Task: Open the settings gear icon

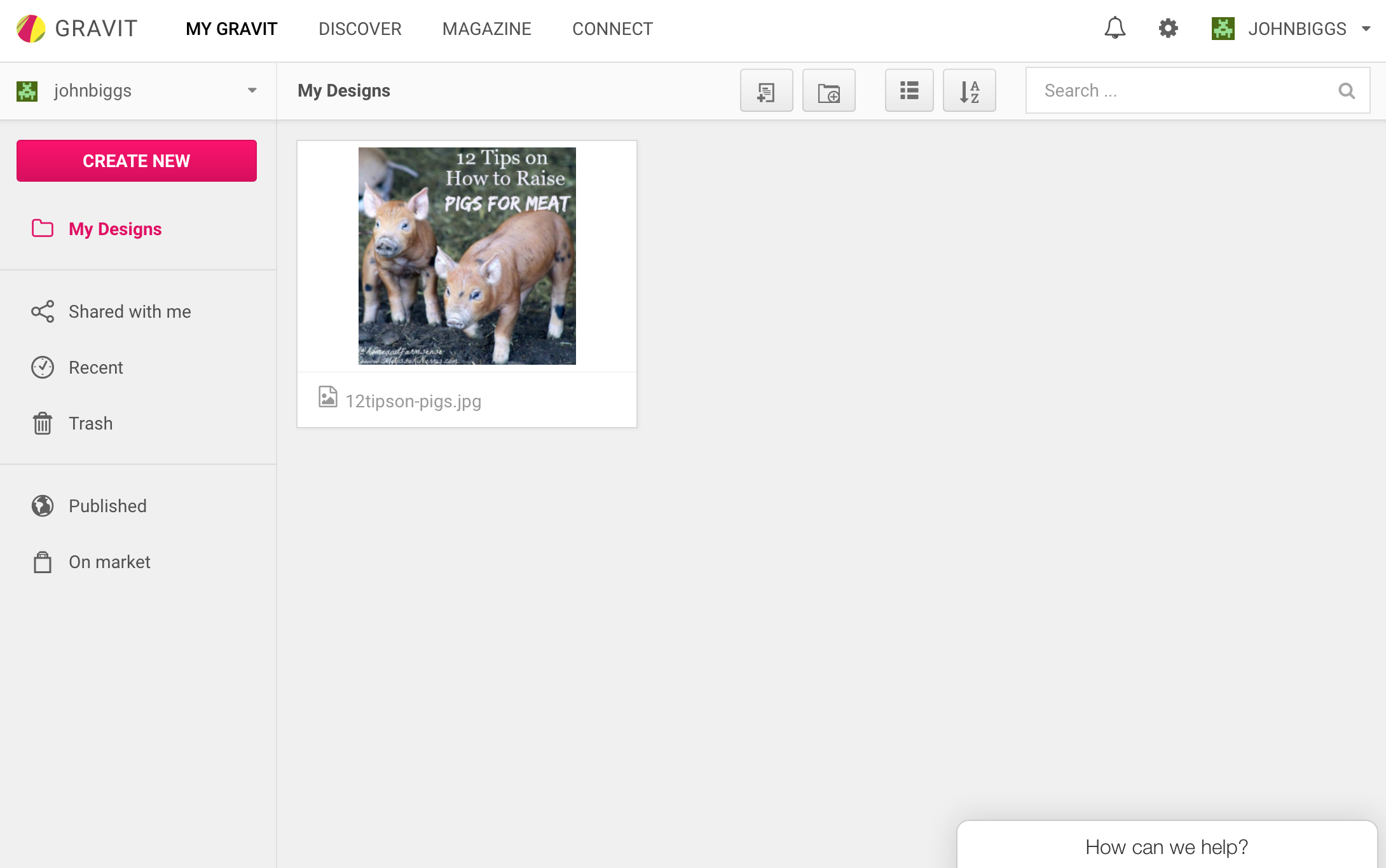Action: 1168,29
